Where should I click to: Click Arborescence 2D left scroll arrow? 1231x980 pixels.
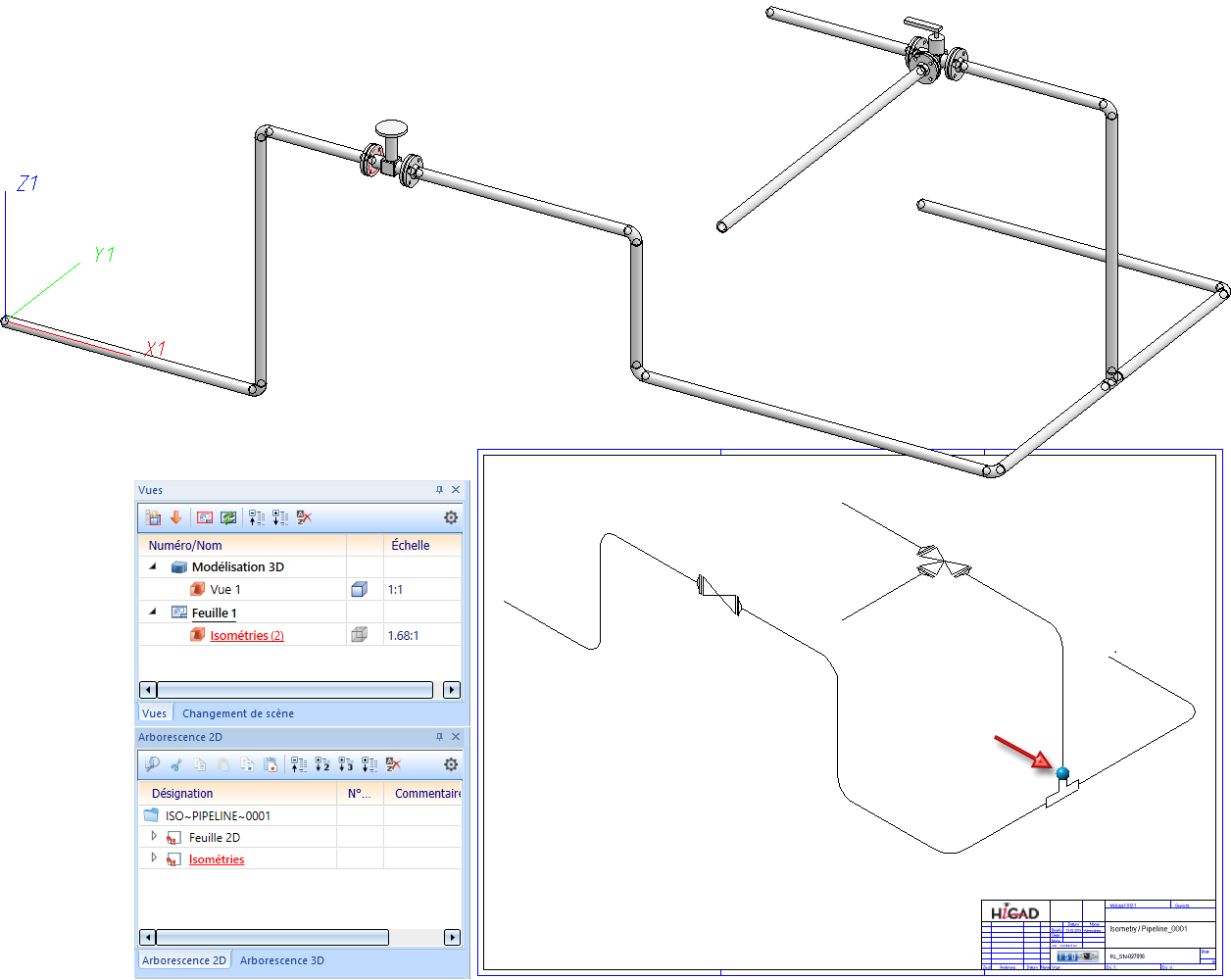[x=148, y=937]
